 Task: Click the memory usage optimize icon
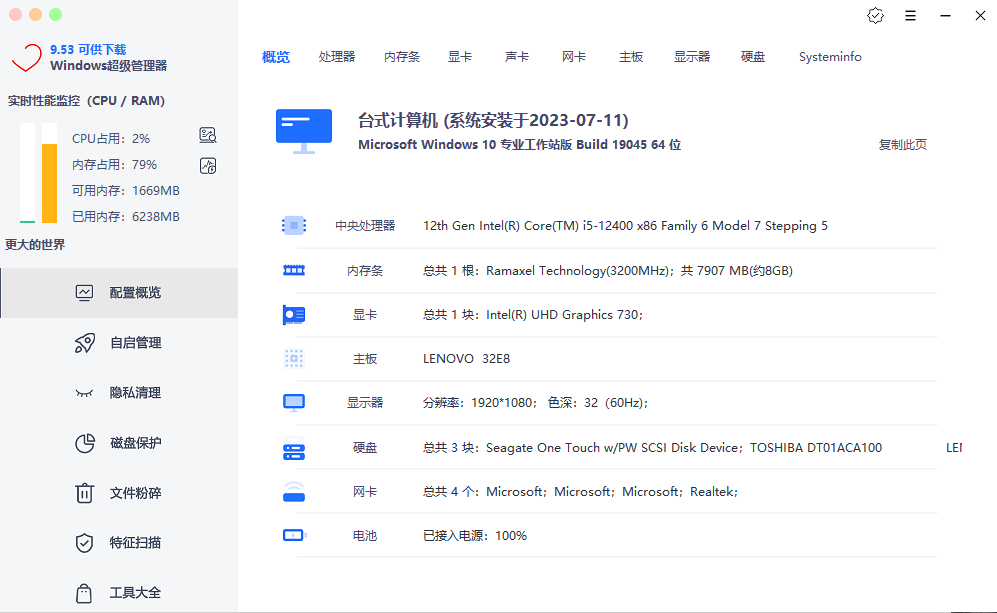[x=208, y=166]
